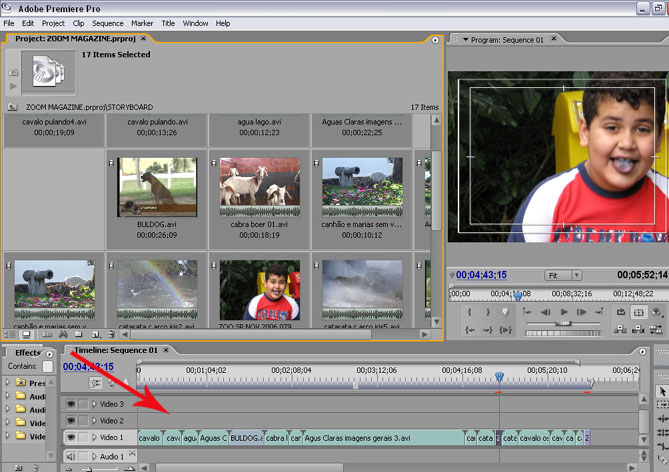The width and height of the screenshot is (669, 472).
Task: Click the Go to In Point icon
Action: point(470,330)
